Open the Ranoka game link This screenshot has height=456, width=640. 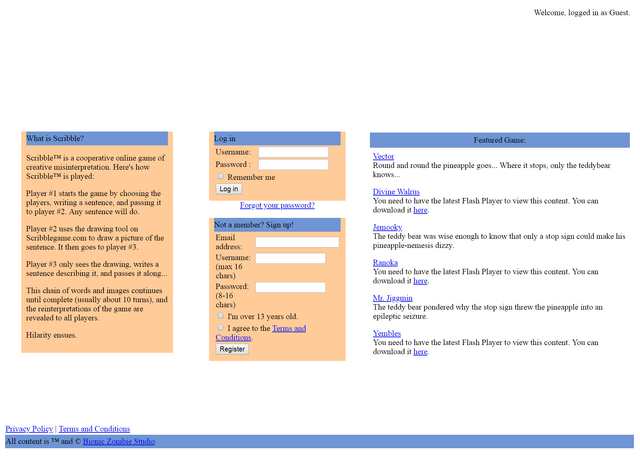point(385,263)
